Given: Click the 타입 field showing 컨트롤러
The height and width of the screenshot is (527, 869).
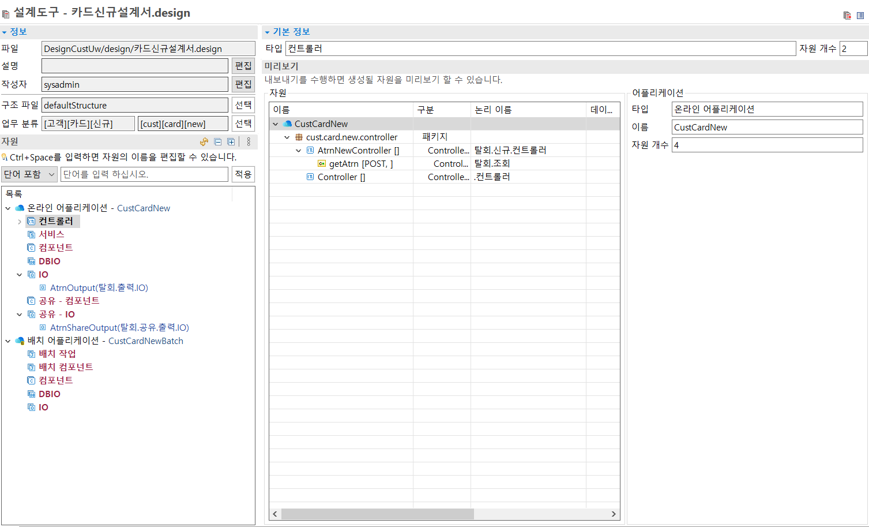Looking at the screenshot, I should click(x=540, y=49).
